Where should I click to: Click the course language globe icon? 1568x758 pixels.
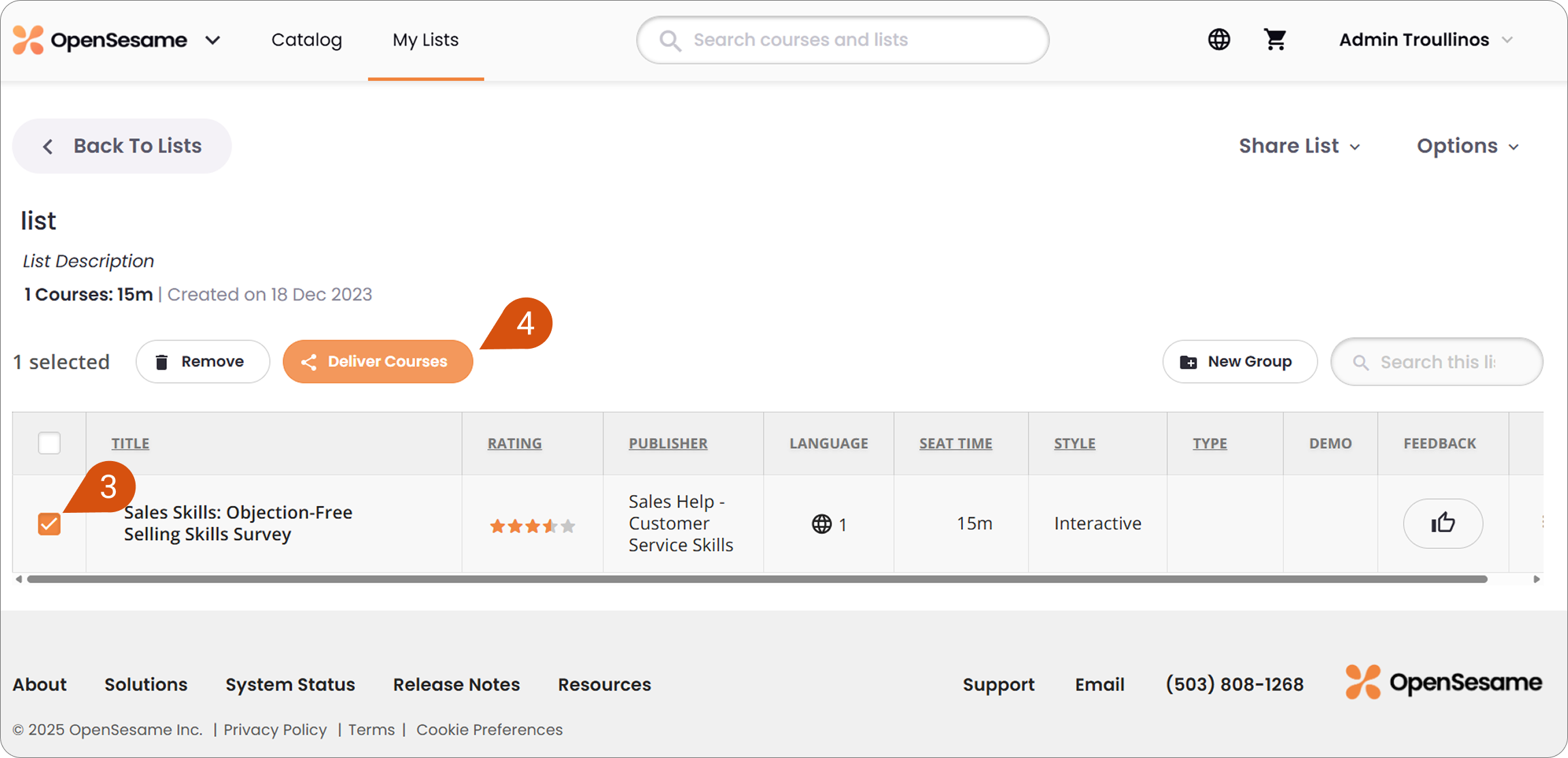click(x=821, y=524)
